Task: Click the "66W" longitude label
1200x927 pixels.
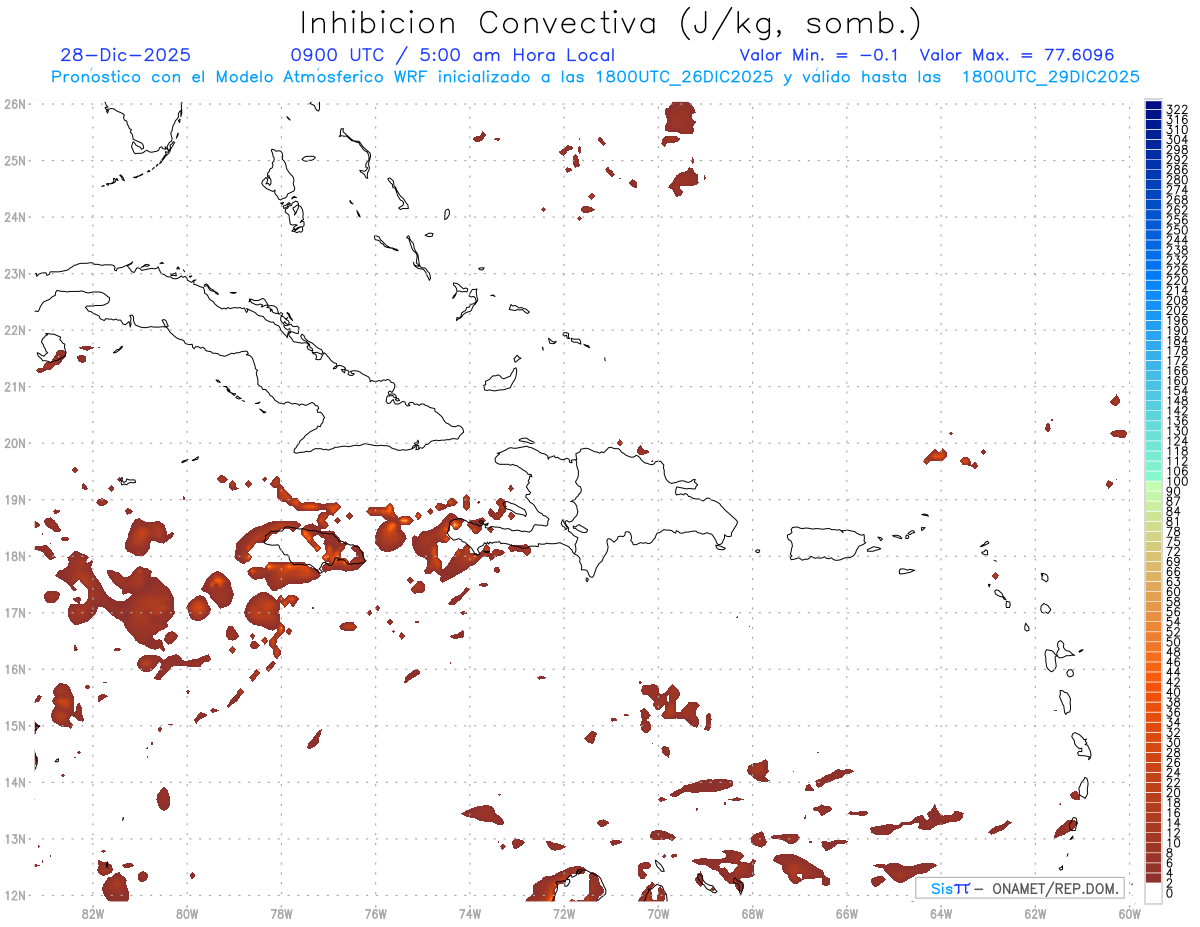Action: point(847,912)
